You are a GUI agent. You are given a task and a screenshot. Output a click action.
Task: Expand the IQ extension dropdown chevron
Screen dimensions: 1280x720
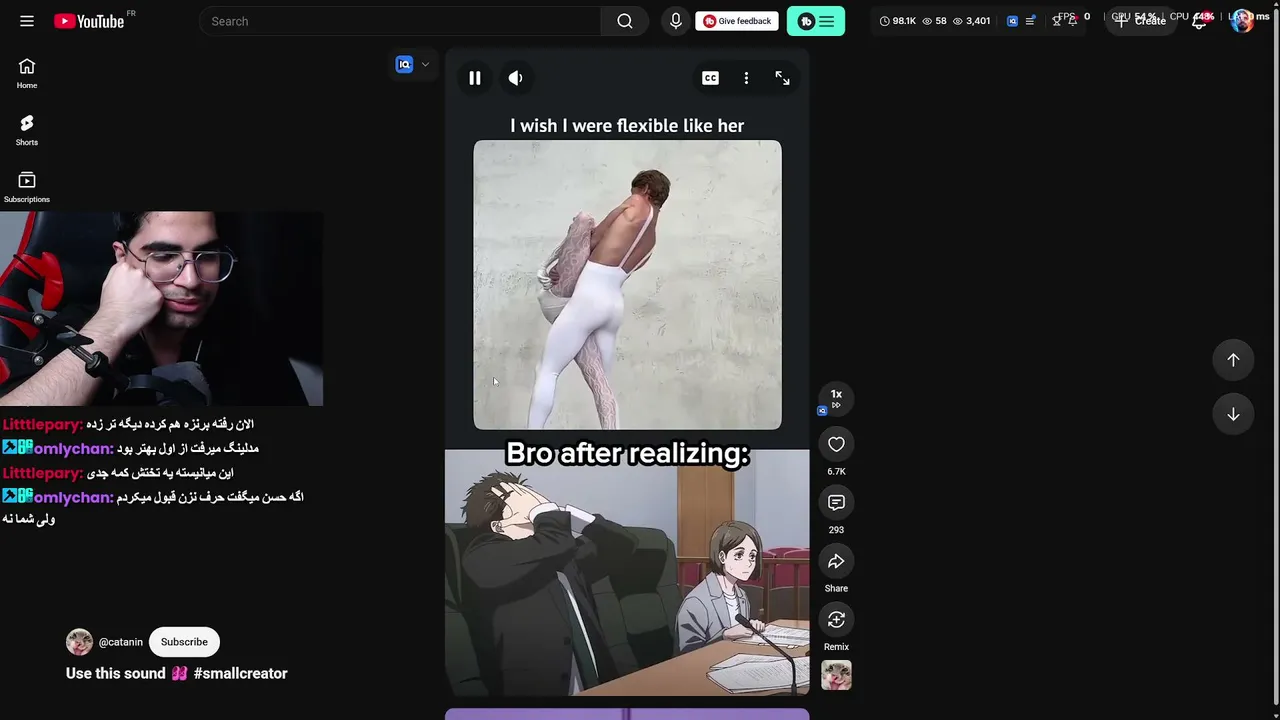[x=425, y=64]
